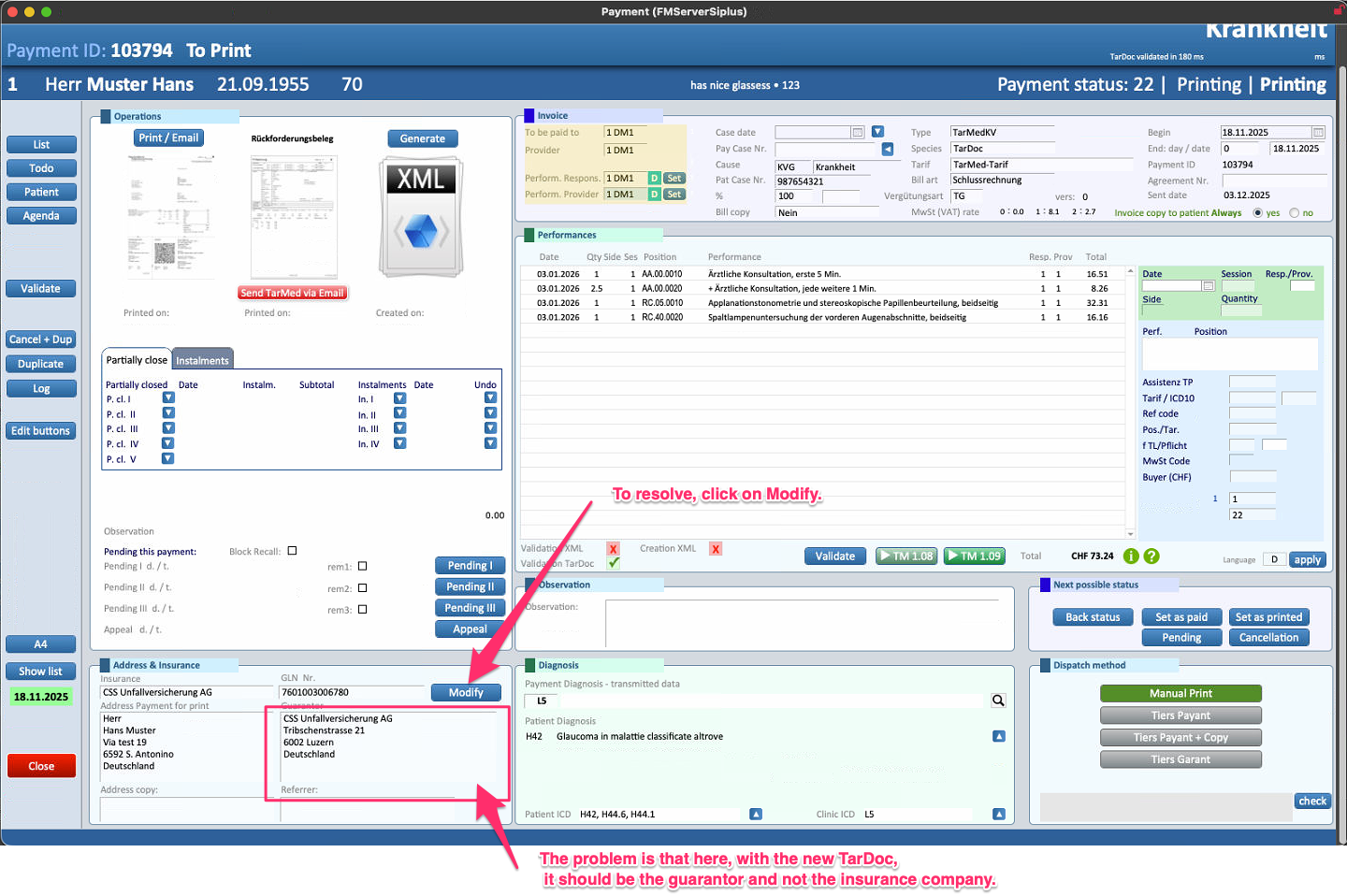Click the Back status button
The width and height of the screenshot is (1347, 896).
(x=1093, y=617)
